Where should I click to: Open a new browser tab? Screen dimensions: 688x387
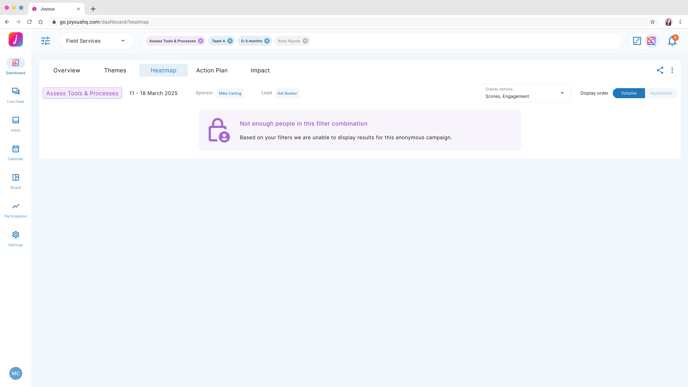click(93, 9)
